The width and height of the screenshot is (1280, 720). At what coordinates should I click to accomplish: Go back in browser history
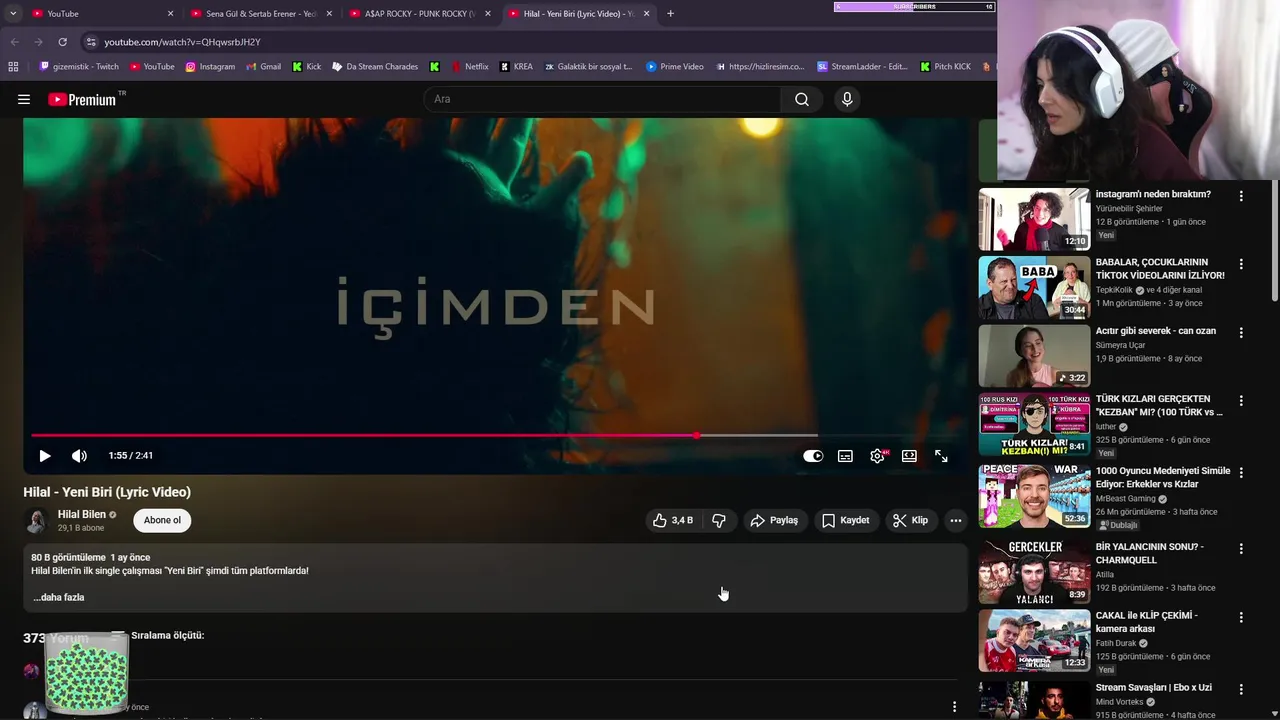[x=15, y=42]
